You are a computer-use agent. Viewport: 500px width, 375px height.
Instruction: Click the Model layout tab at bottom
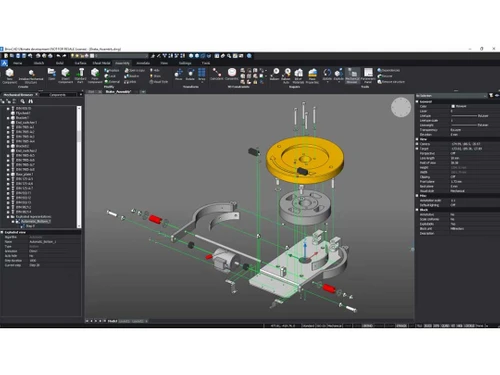click(112, 321)
